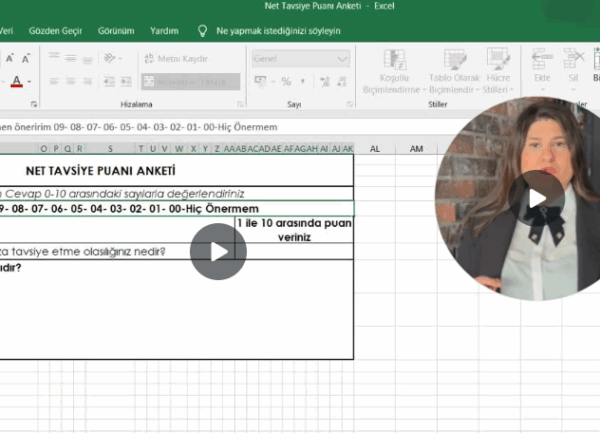Align text to the right
This screenshot has height=433, width=600.
pos(87,81)
